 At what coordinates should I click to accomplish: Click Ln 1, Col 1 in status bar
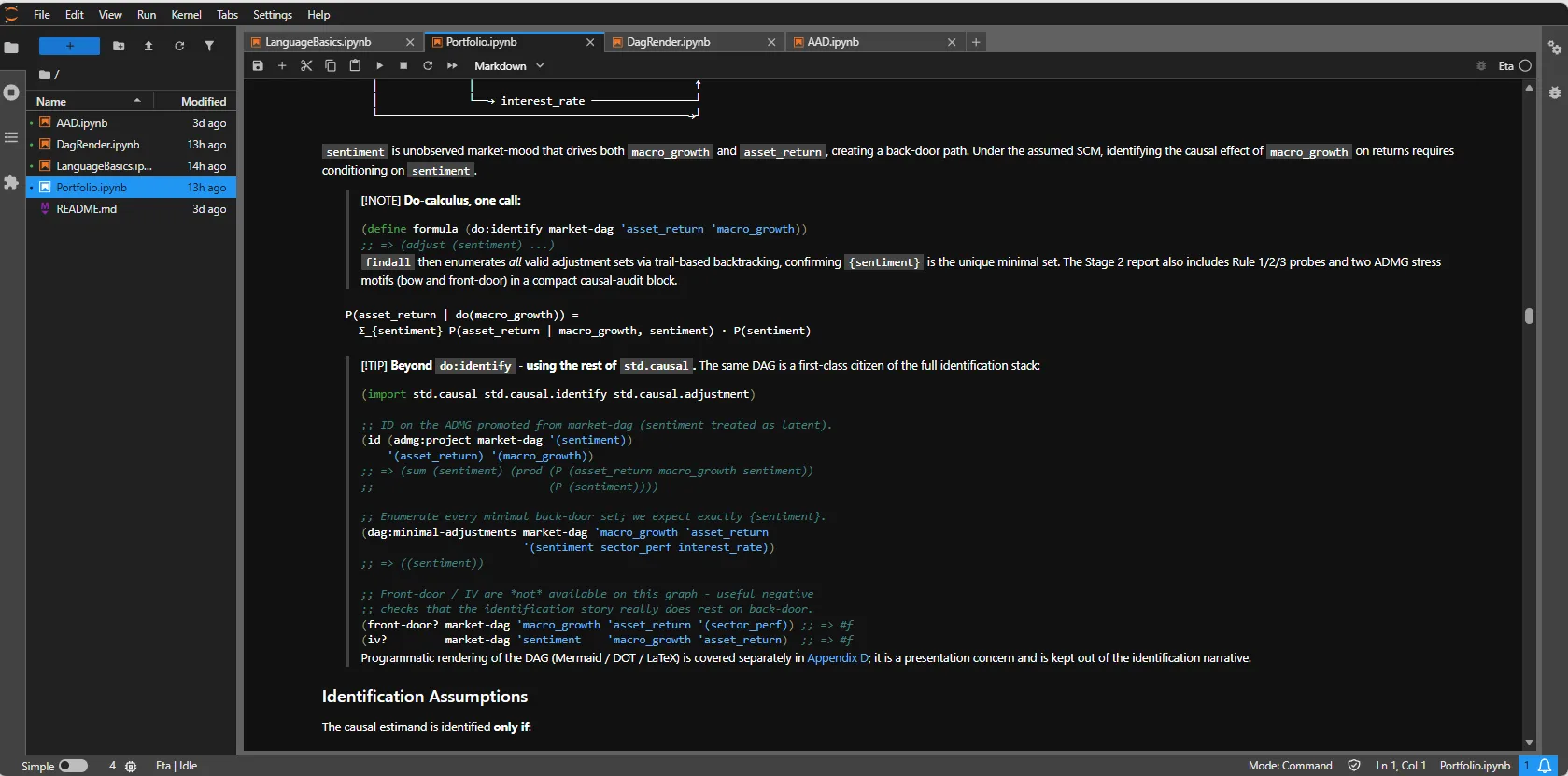coord(1400,766)
